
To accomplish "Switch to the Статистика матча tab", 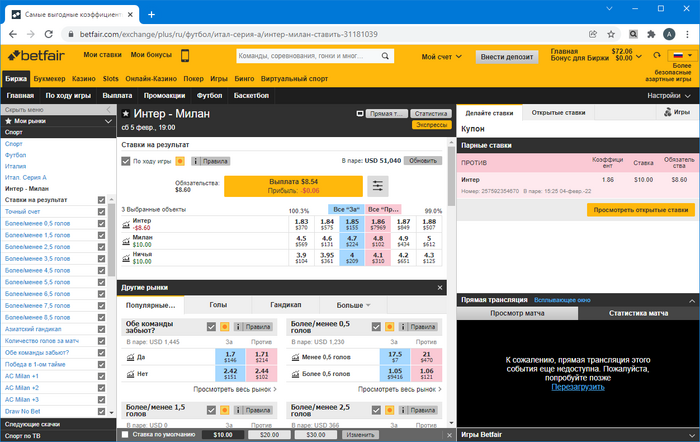I will (x=638, y=313).
